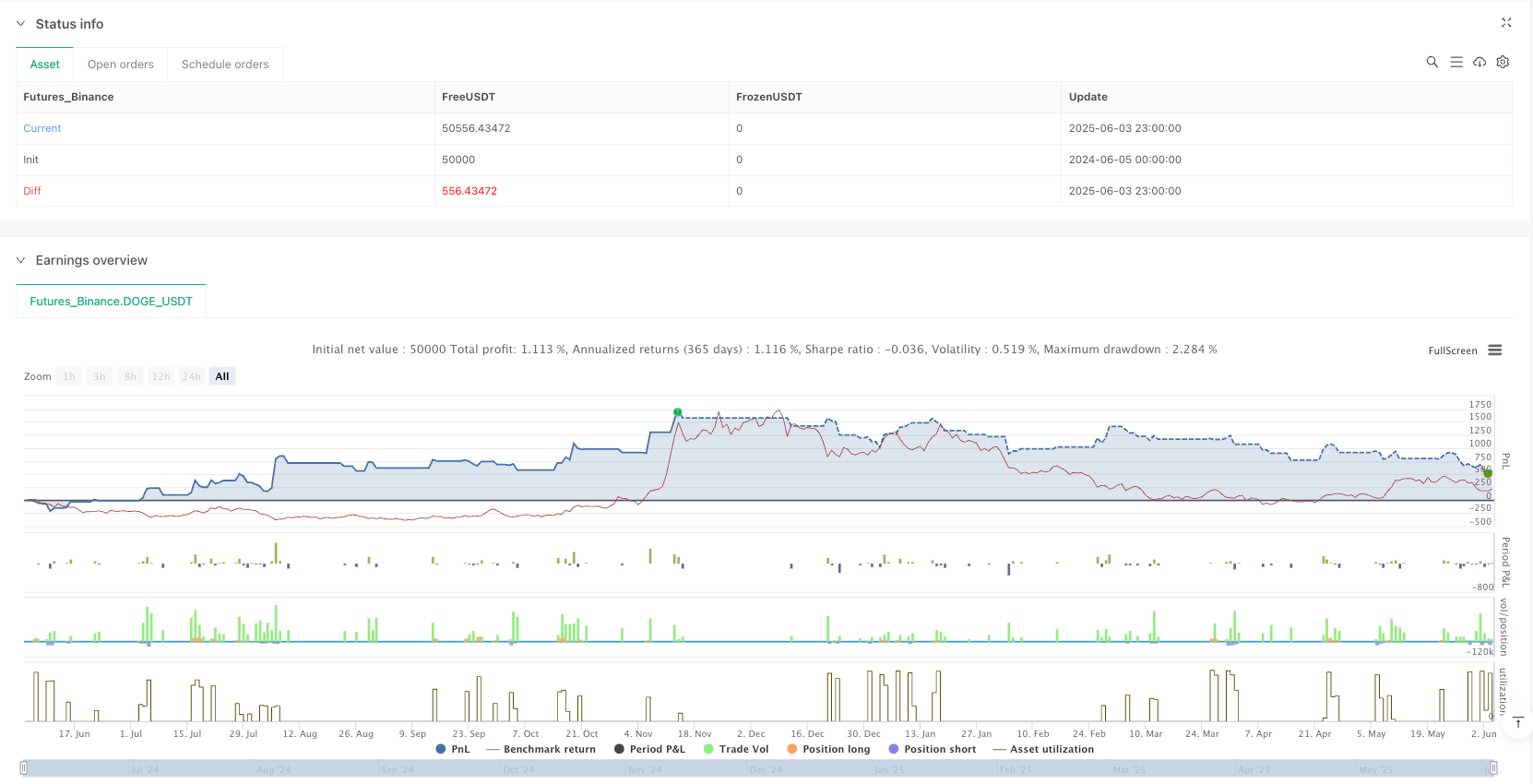Set chart zoom to 8h

click(x=130, y=376)
